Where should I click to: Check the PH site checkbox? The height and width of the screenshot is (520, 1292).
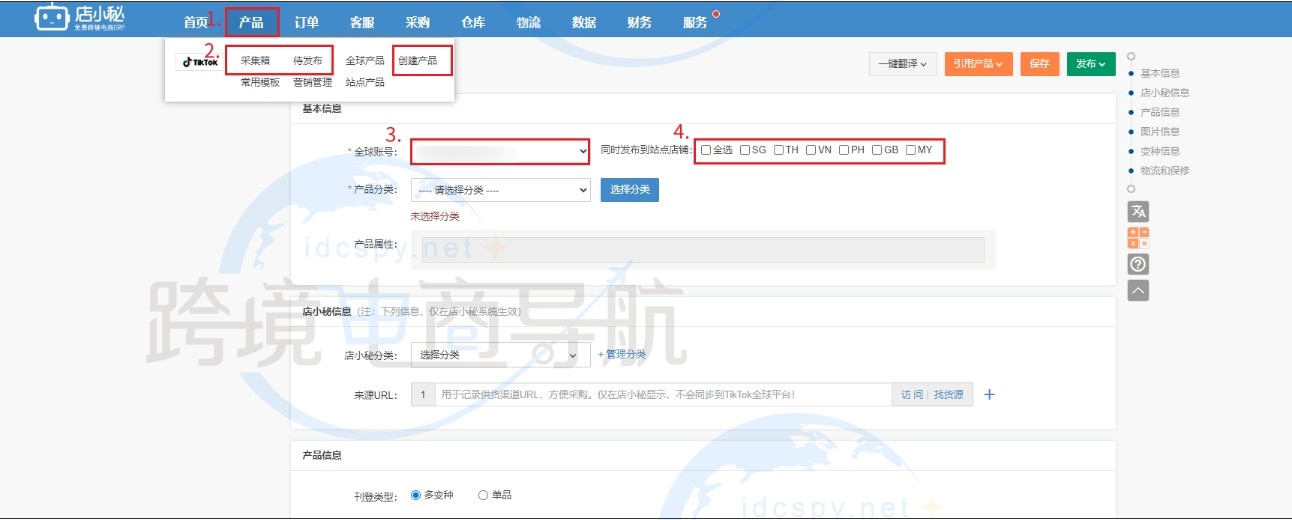(845, 150)
